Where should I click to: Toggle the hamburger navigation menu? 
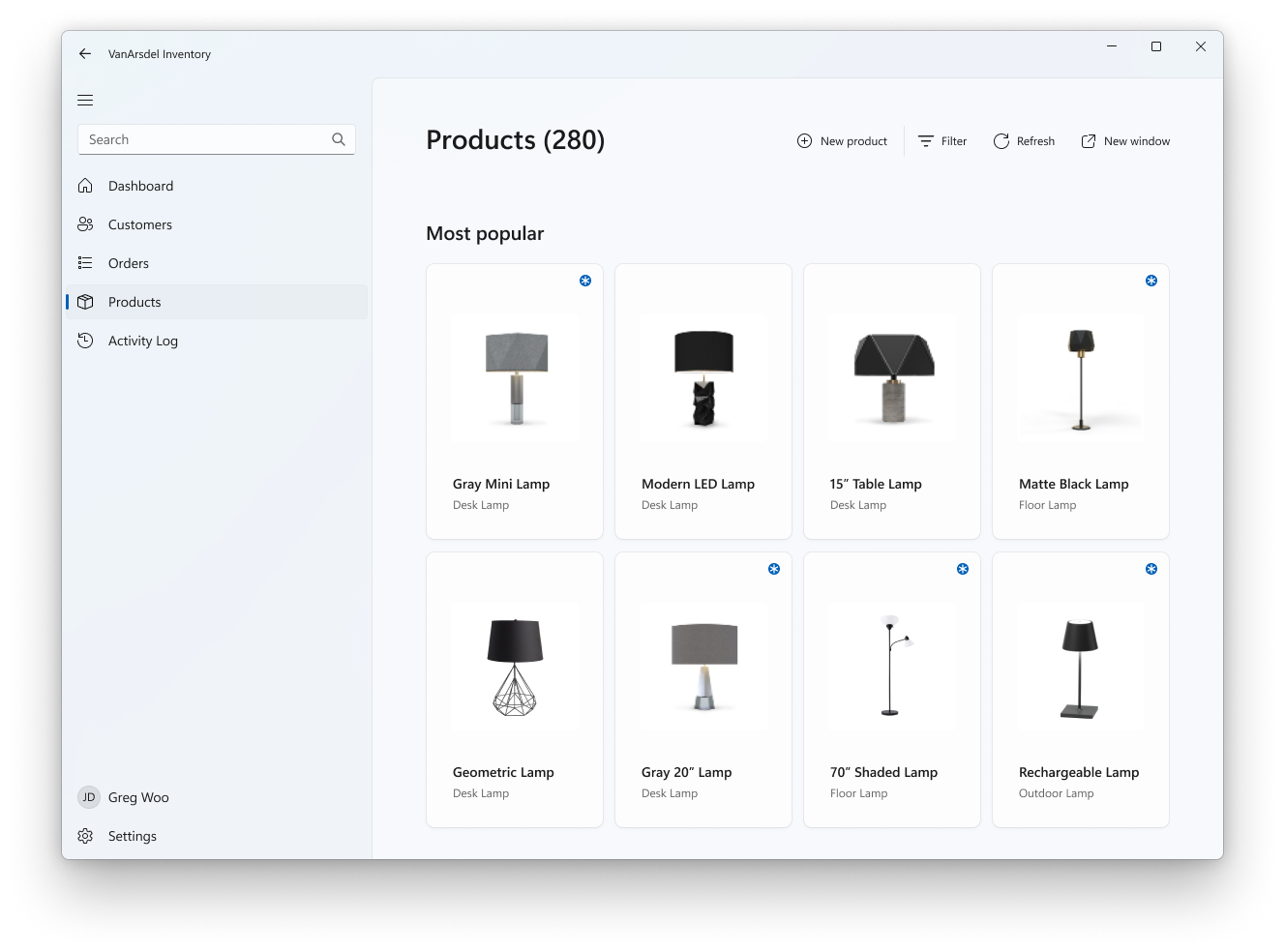[x=85, y=101]
